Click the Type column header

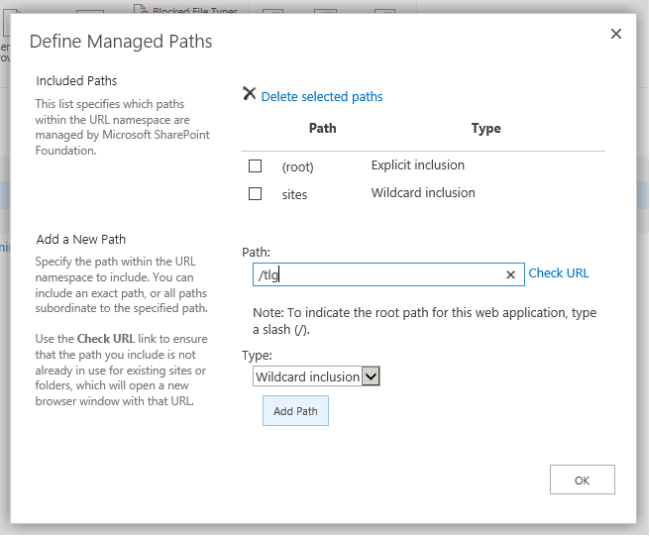485,129
